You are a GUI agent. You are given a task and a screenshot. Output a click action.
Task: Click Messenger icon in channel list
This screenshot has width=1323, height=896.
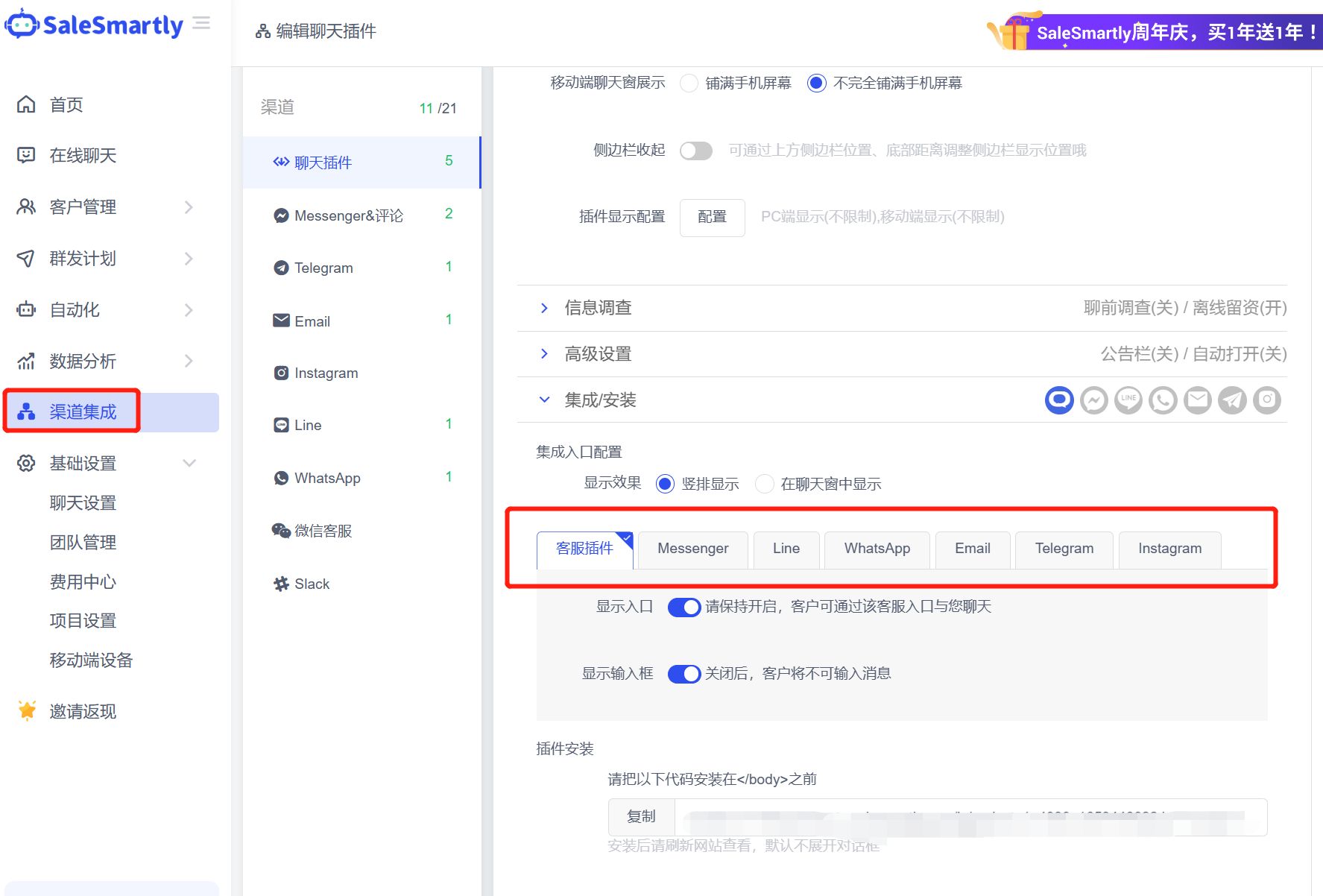(x=281, y=215)
